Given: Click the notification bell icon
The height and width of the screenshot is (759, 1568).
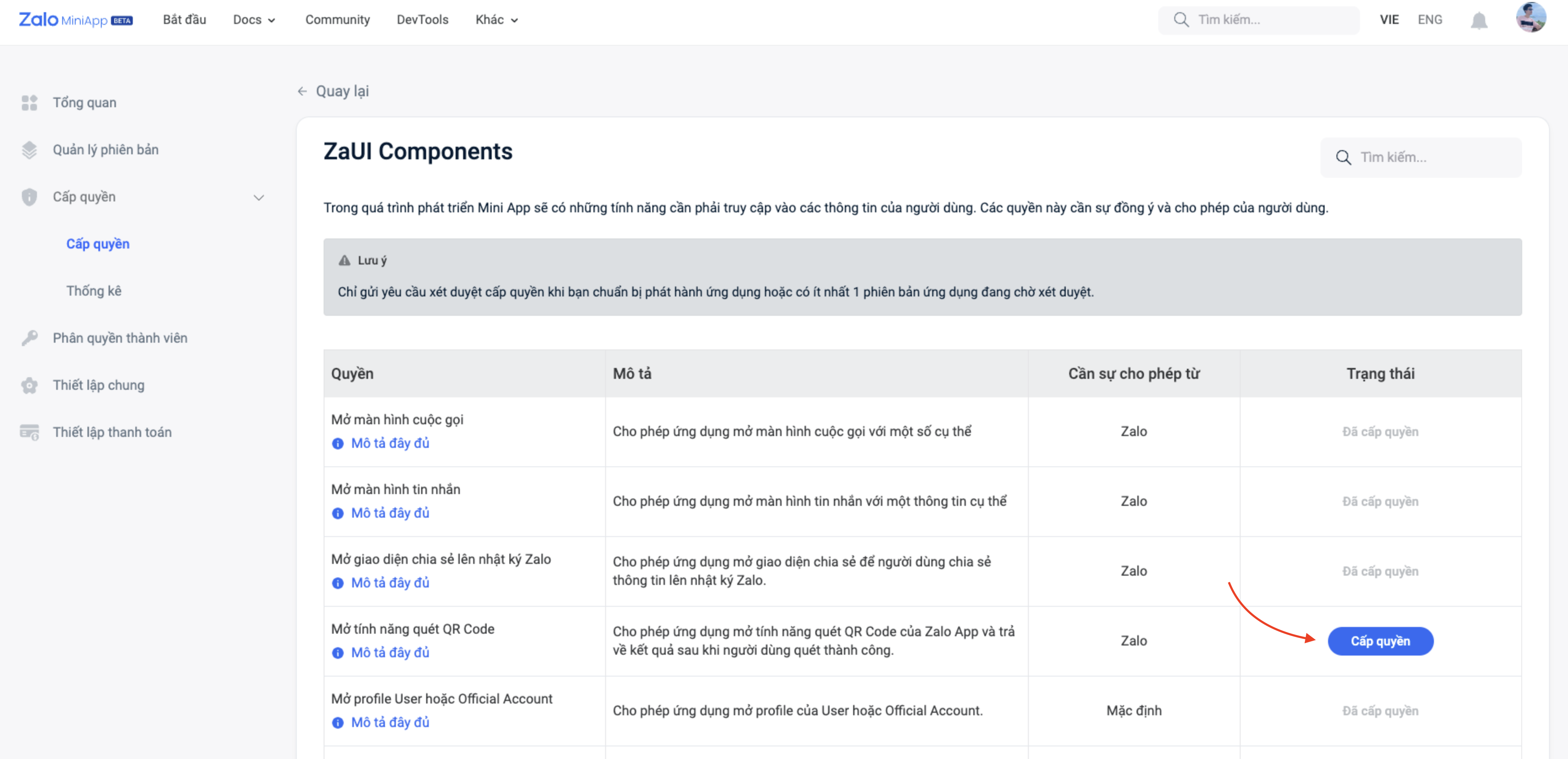Looking at the screenshot, I should coord(1478,20).
